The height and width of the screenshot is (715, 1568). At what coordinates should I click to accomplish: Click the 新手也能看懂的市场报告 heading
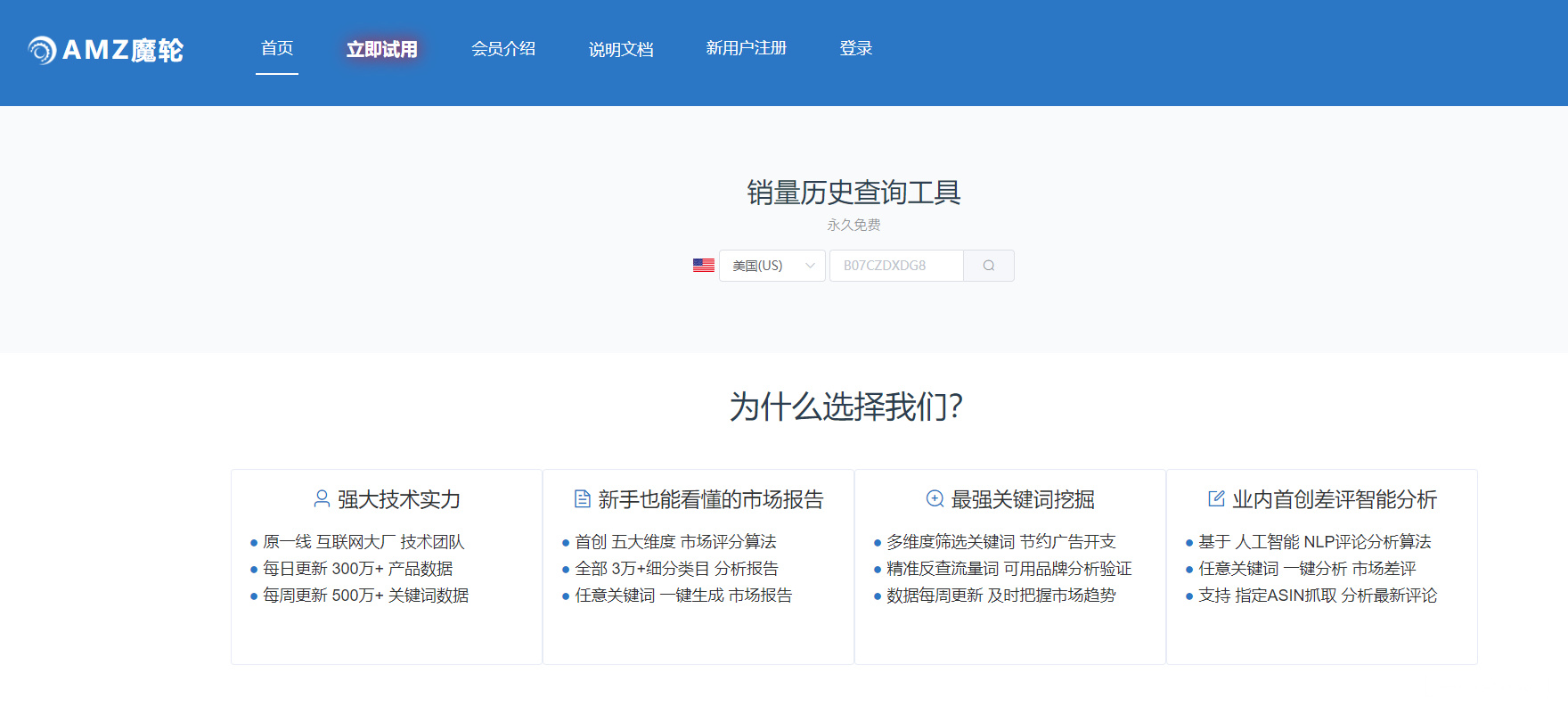click(x=711, y=499)
